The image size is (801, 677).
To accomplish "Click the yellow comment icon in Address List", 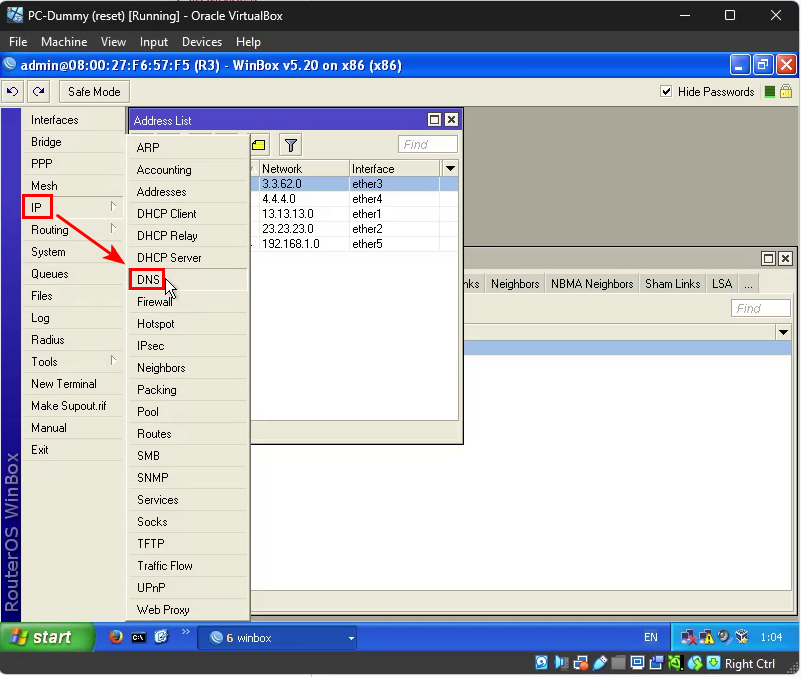I will [x=259, y=145].
